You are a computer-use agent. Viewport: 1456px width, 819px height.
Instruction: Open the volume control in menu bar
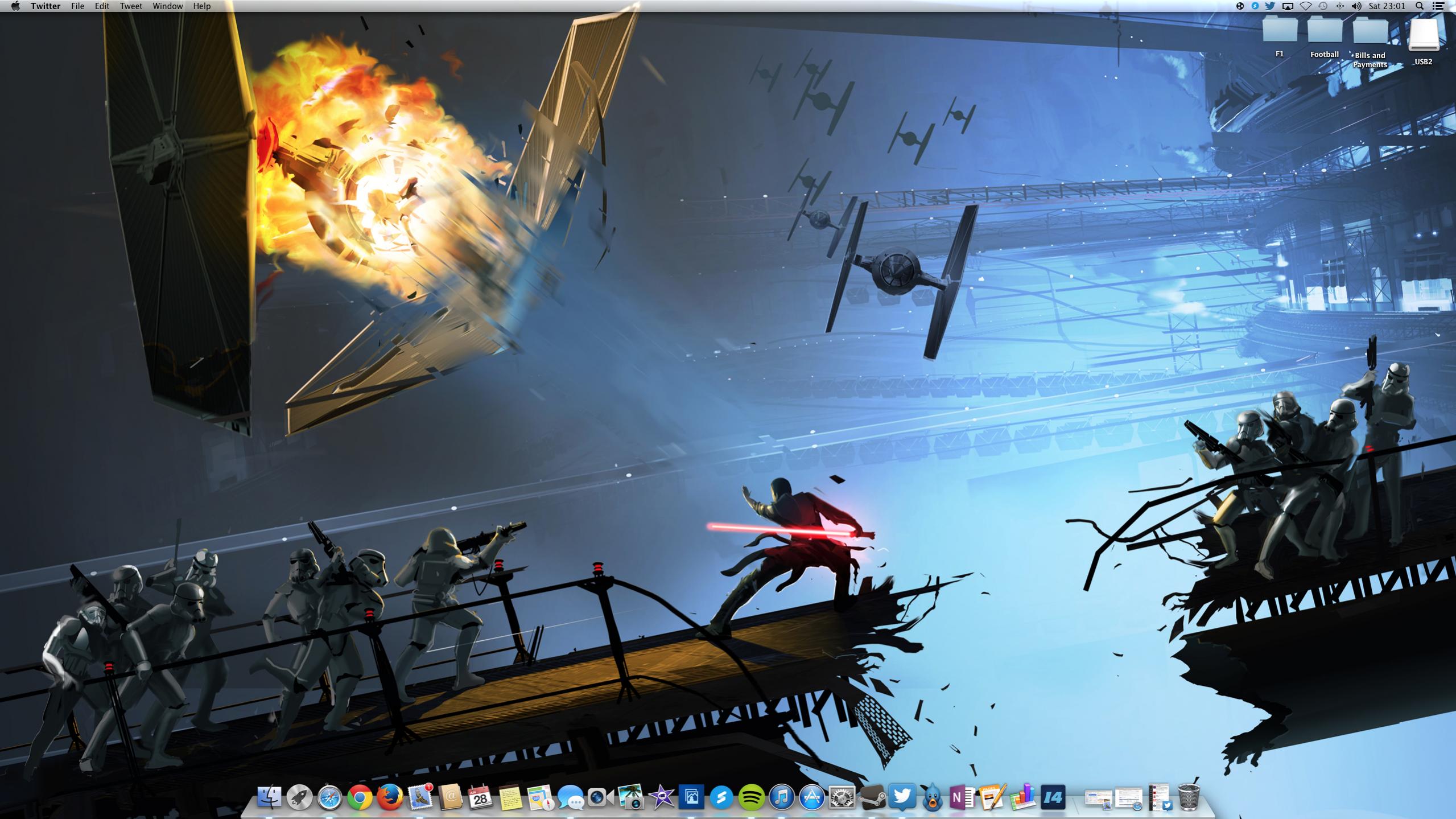[1356, 6]
